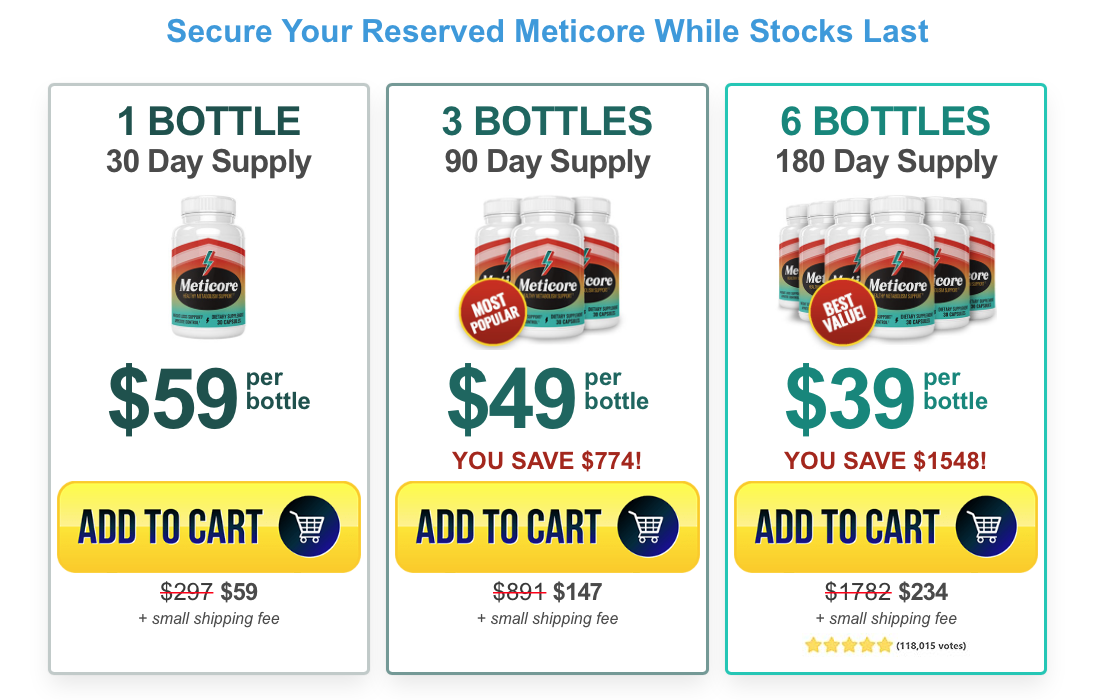Click the cart icon under 1 Bottle
The image size is (1100, 700).
309,526
